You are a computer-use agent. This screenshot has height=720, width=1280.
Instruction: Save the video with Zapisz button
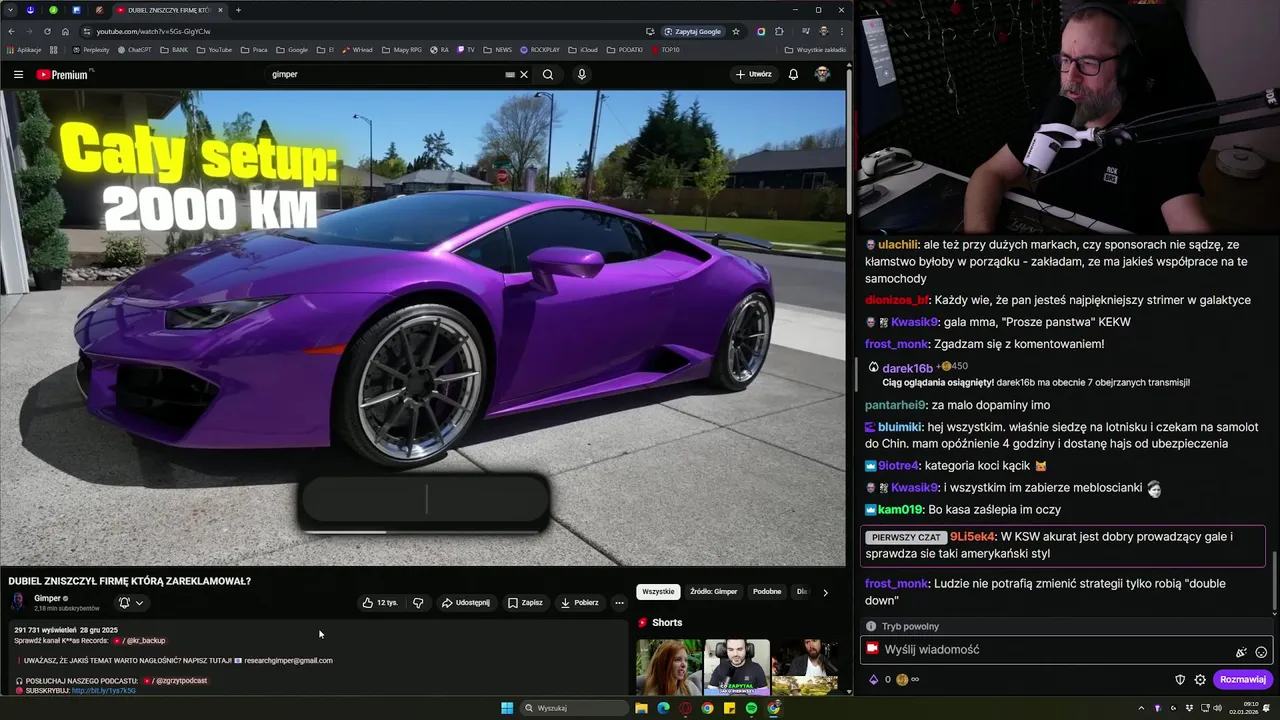point(525,603)
